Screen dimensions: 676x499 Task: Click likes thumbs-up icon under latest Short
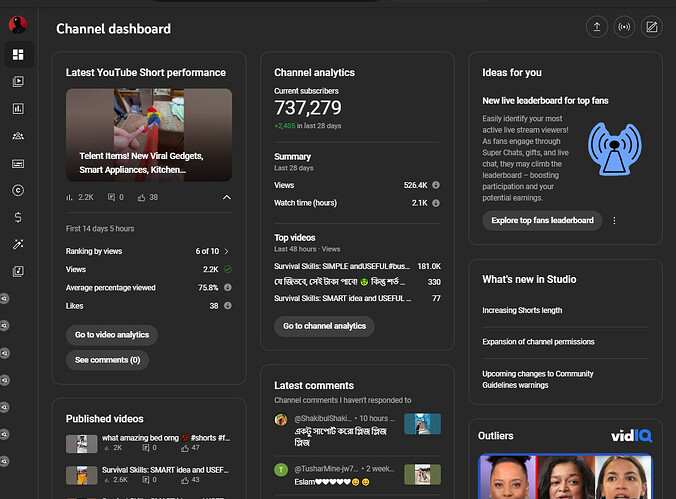click(141, 197)
